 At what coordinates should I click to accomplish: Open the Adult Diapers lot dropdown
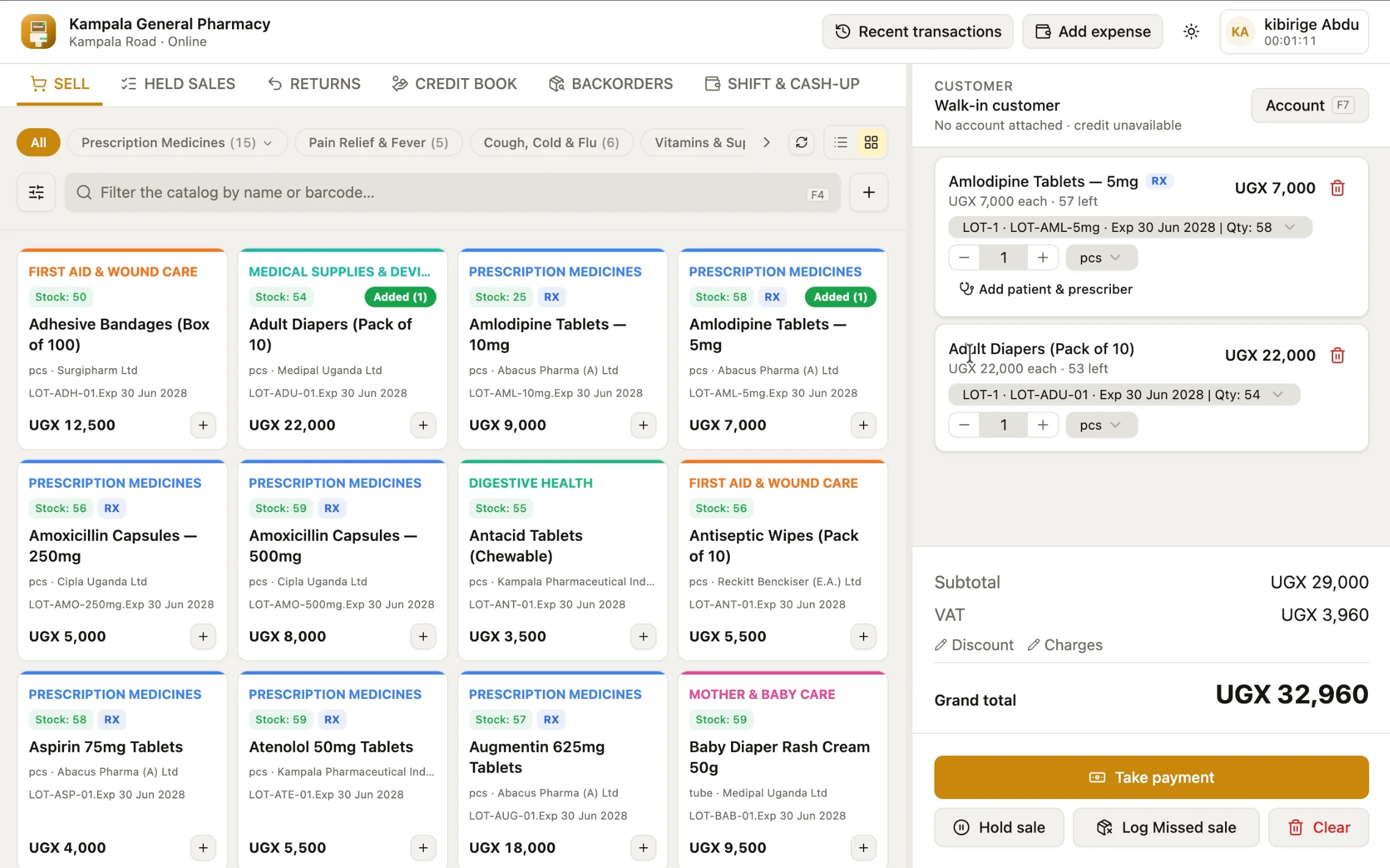[1124, 394]
